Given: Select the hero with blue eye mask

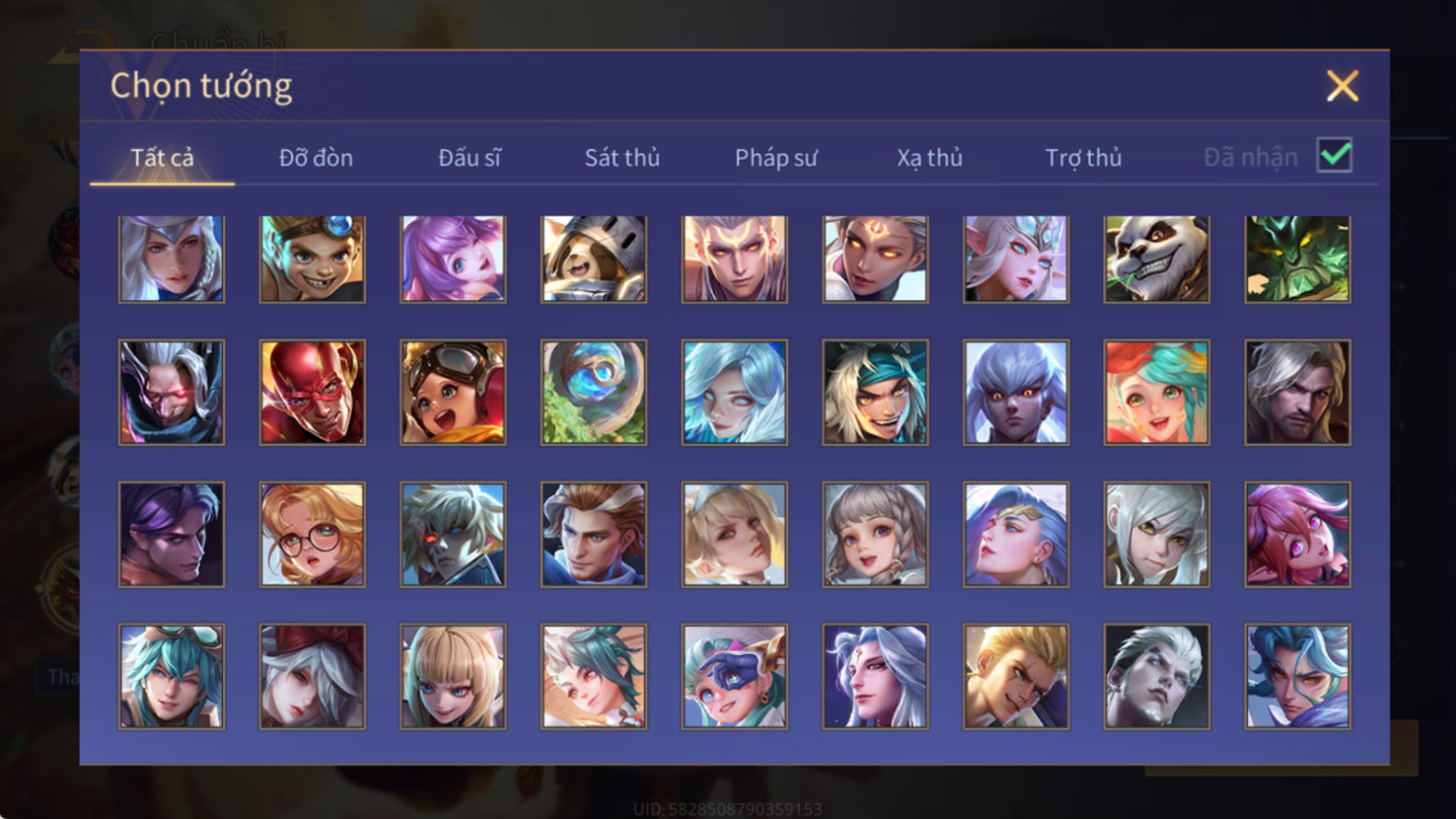Looking at the screenshot, I should pos(734,677).
